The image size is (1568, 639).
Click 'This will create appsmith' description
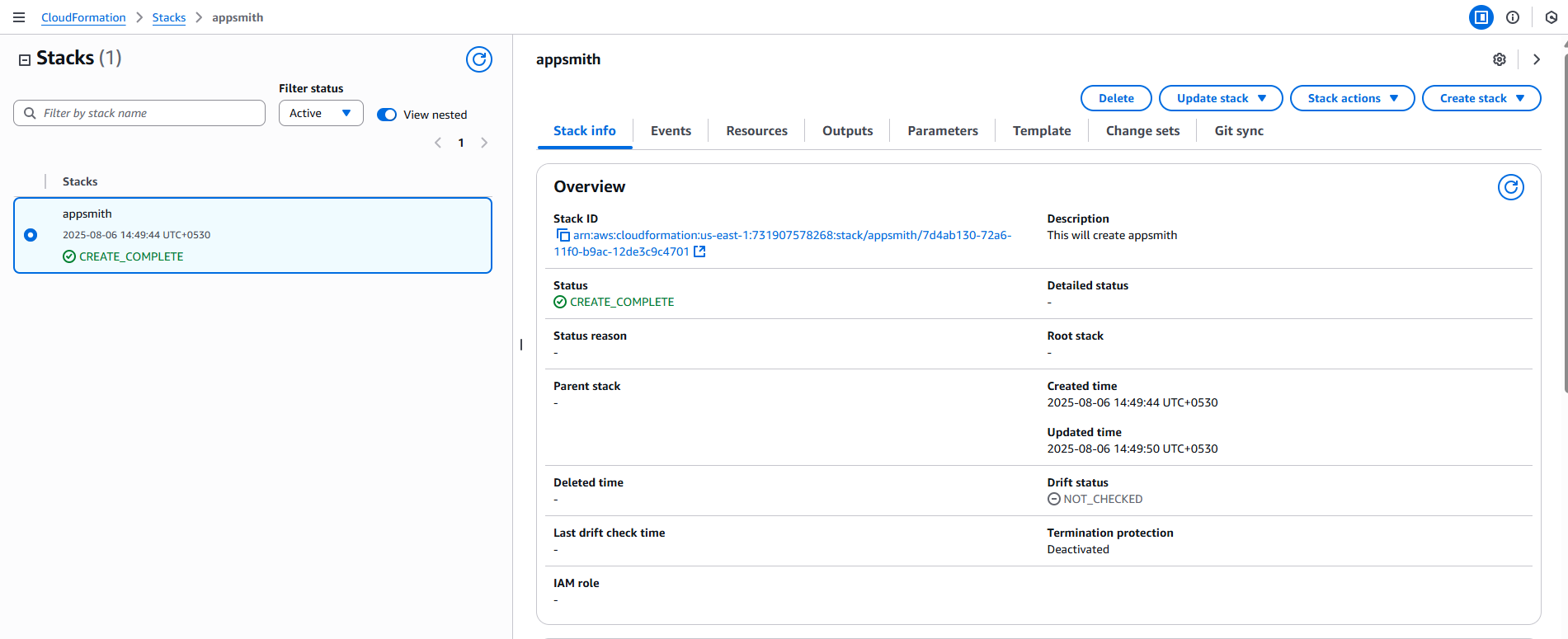click(1112, 235)
